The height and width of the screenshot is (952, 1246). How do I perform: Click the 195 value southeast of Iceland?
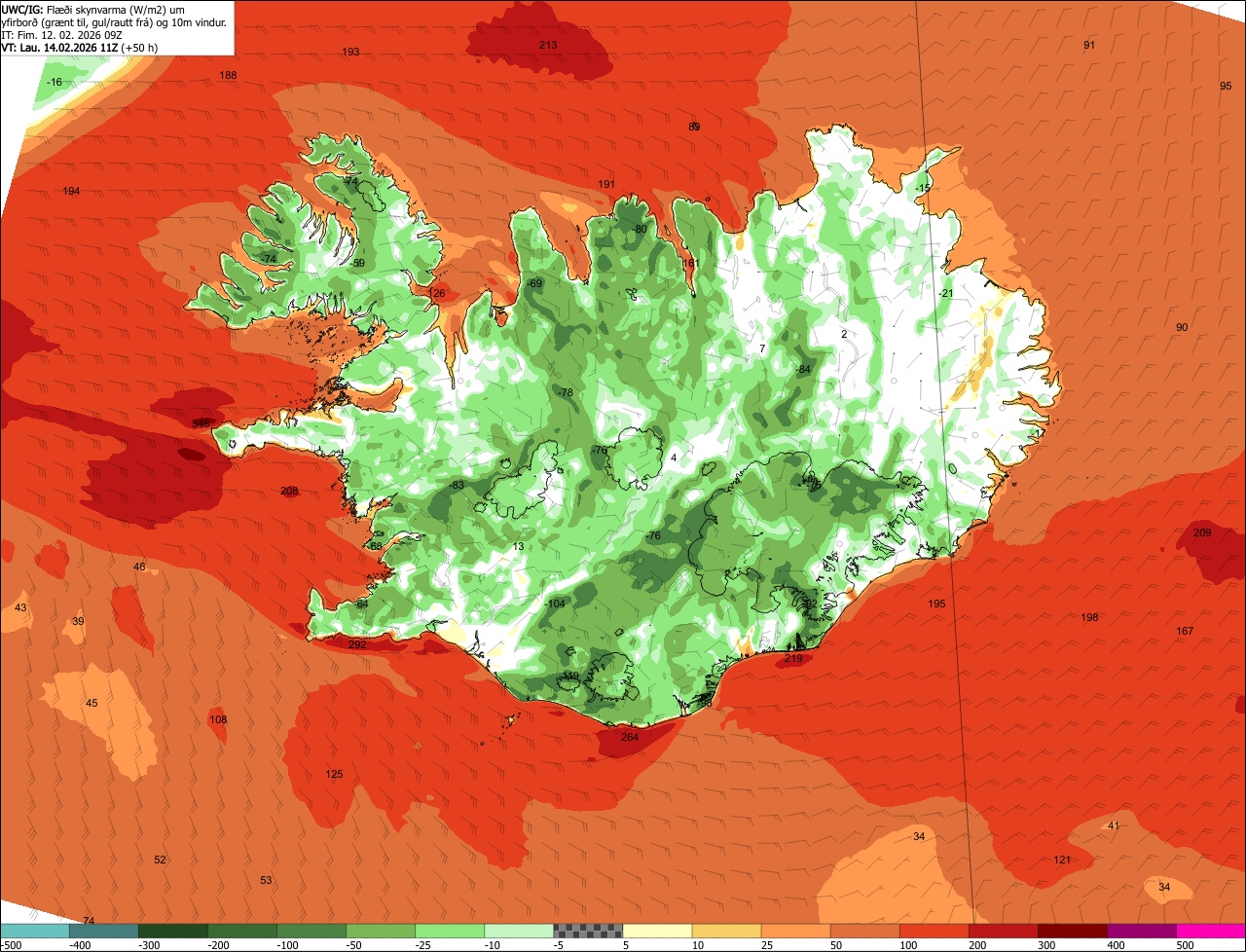(936, 604)
